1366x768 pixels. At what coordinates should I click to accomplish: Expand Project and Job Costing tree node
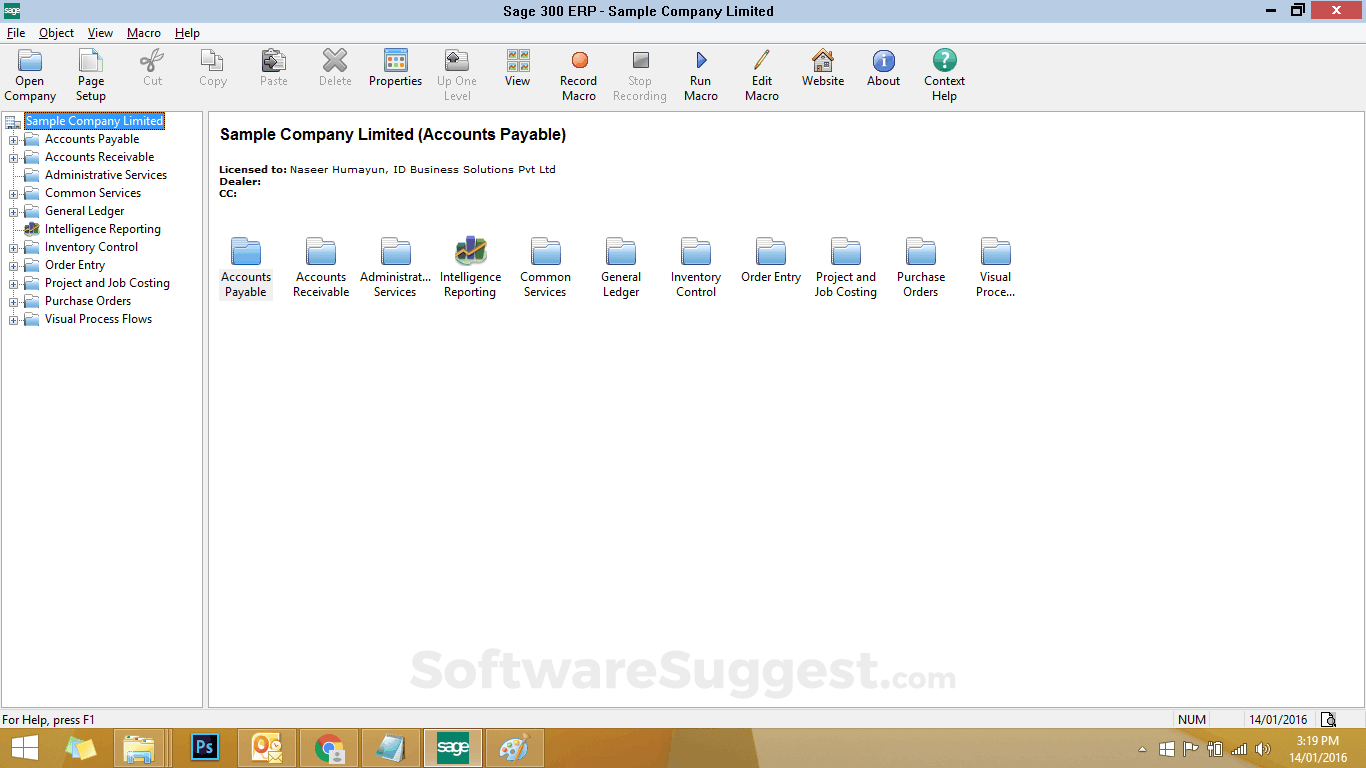coord(14,283)
